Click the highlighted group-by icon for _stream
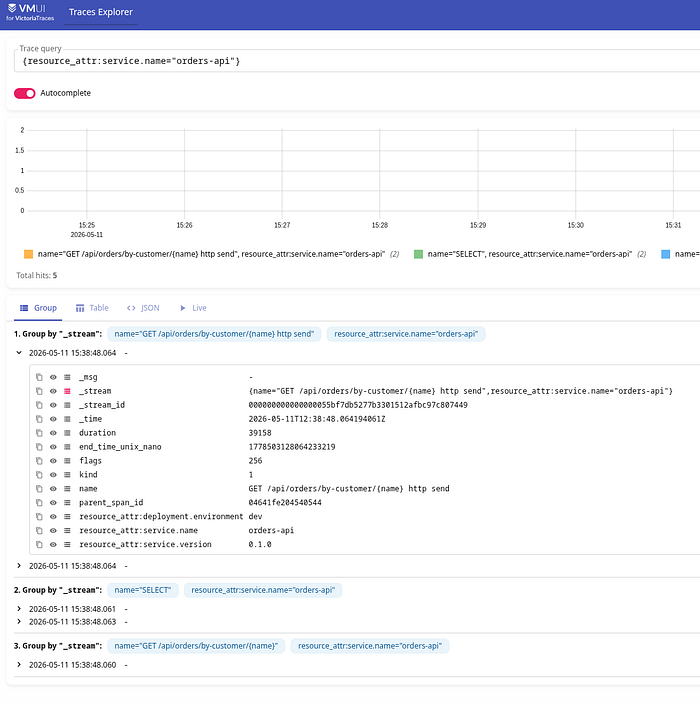The image size is (700, 703). [x=67, y=391]
